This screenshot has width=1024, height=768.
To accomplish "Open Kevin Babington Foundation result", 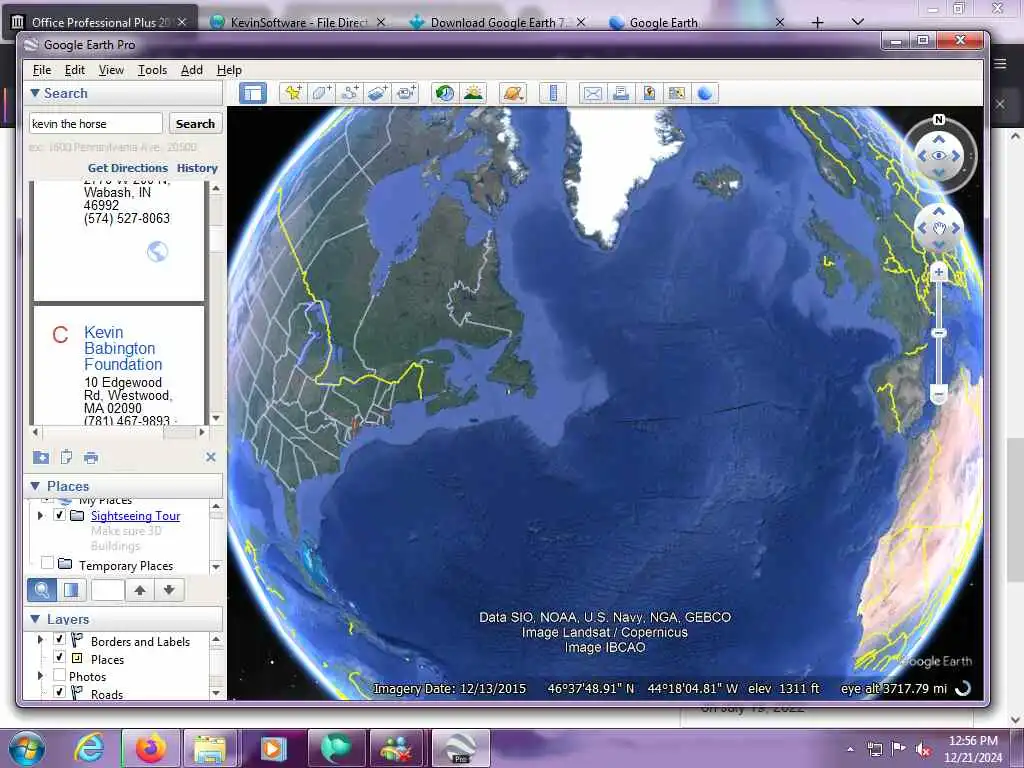I will [x=123, y=348].
